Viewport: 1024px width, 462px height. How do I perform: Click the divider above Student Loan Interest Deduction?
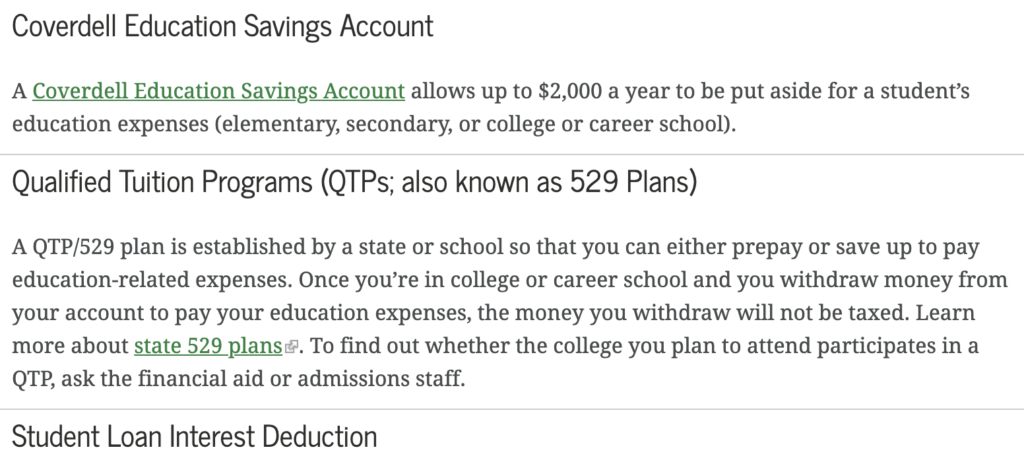point(512,409)
